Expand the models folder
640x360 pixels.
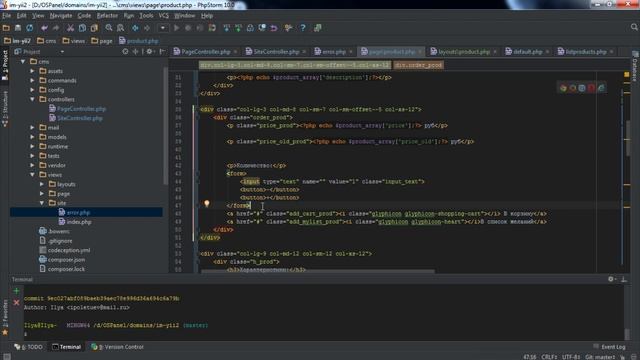click(32, 137)
